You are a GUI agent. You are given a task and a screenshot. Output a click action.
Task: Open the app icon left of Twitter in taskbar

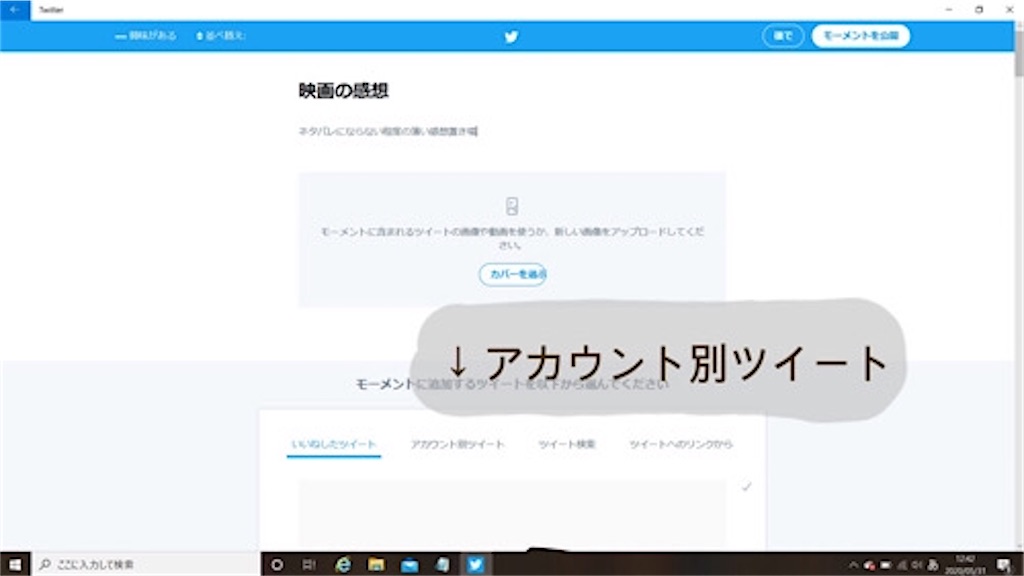click(x=443, y=564)
